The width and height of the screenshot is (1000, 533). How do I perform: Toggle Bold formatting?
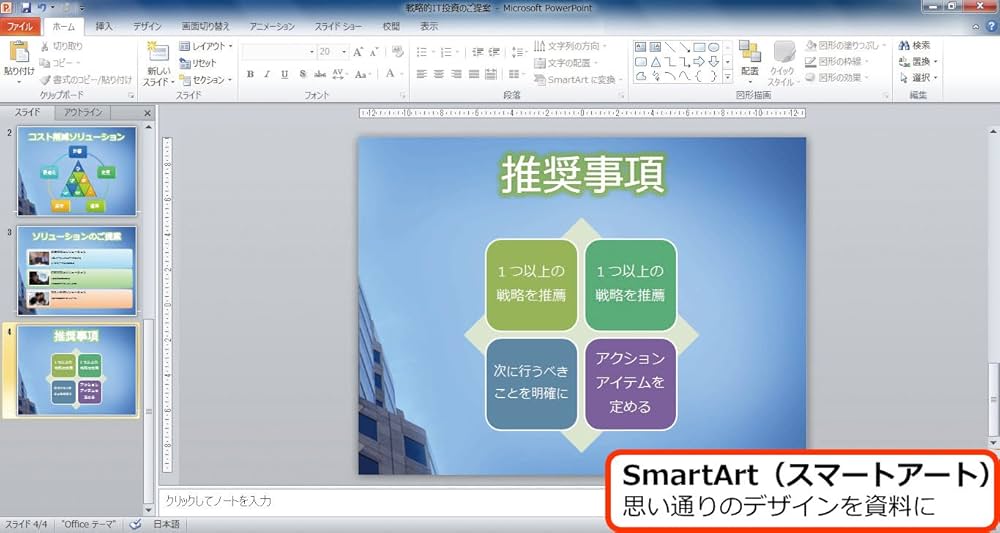point(251,74)
